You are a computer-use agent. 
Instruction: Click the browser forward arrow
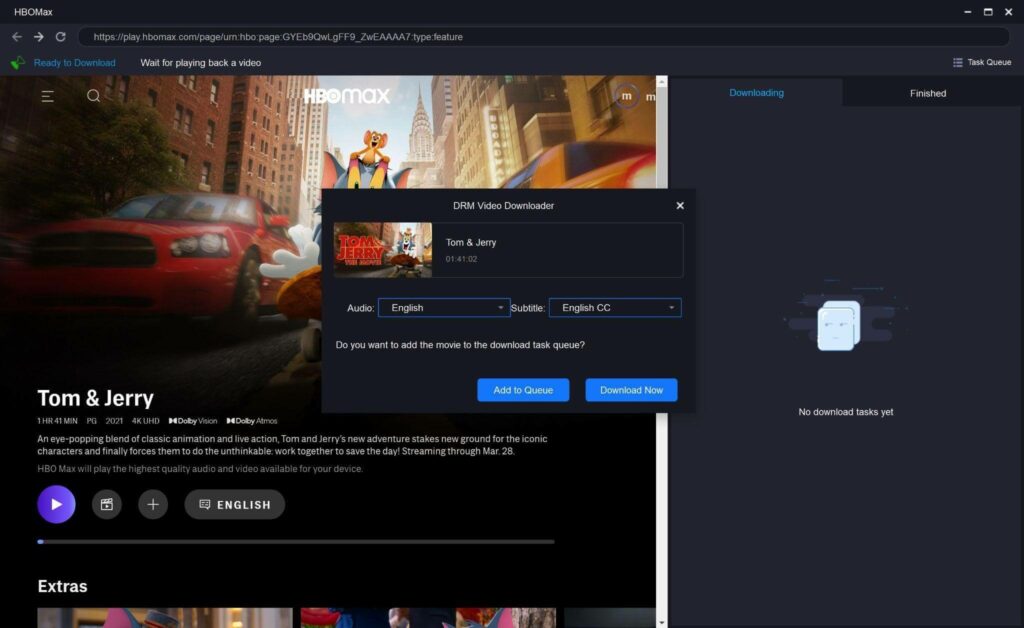pyautogui.click(x=39, y=37)
